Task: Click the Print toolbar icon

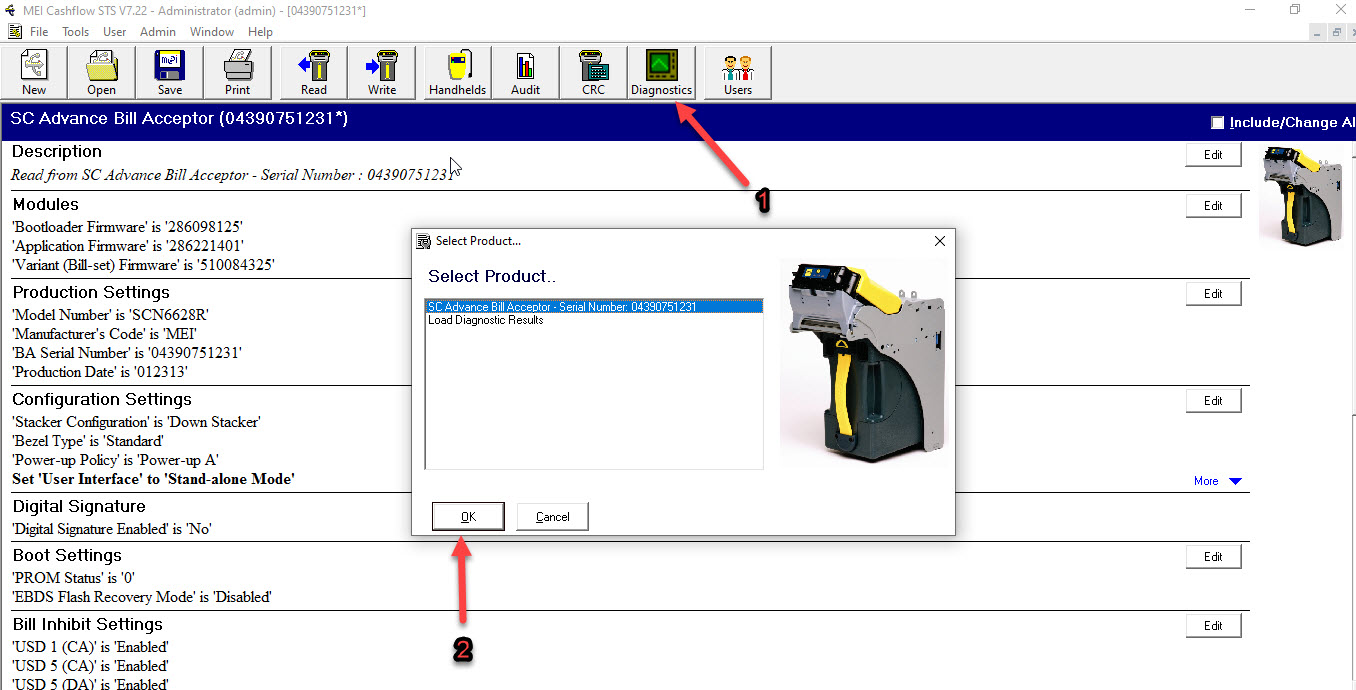Action: 237,73
